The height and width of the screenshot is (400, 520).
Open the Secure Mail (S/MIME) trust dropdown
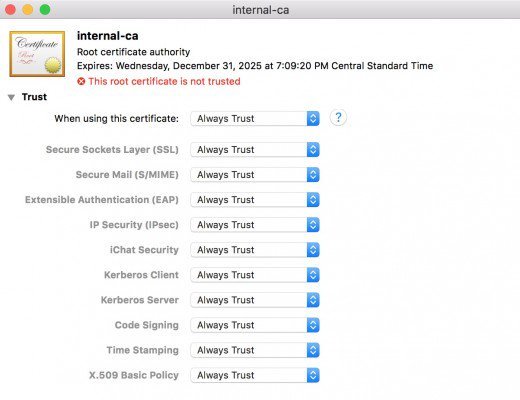pyautogui.click(x=255, y=175)
